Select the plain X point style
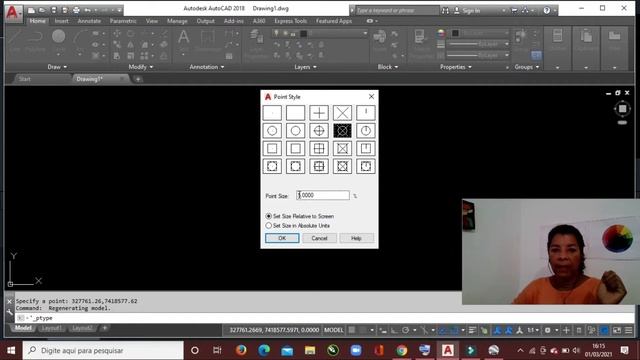 tap(342, 113)
